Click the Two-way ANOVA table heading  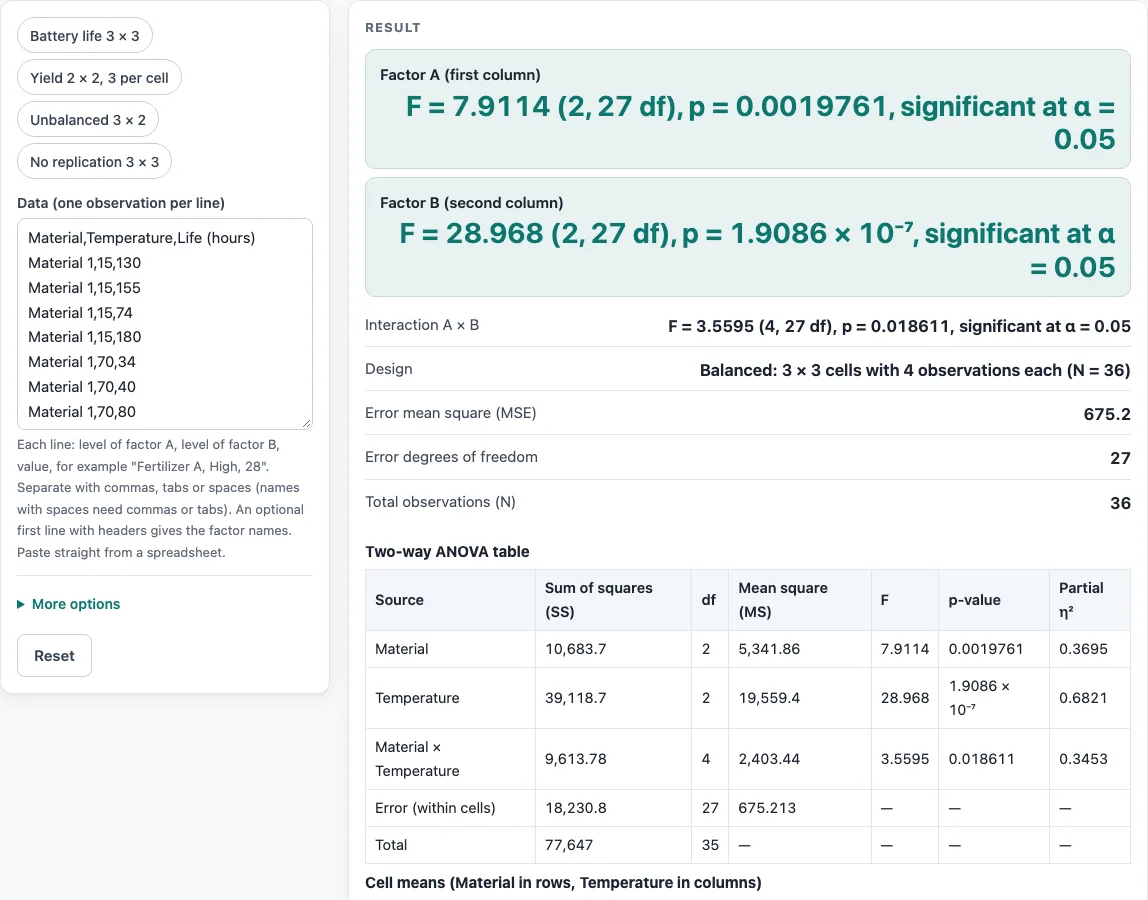coord(447,551)
